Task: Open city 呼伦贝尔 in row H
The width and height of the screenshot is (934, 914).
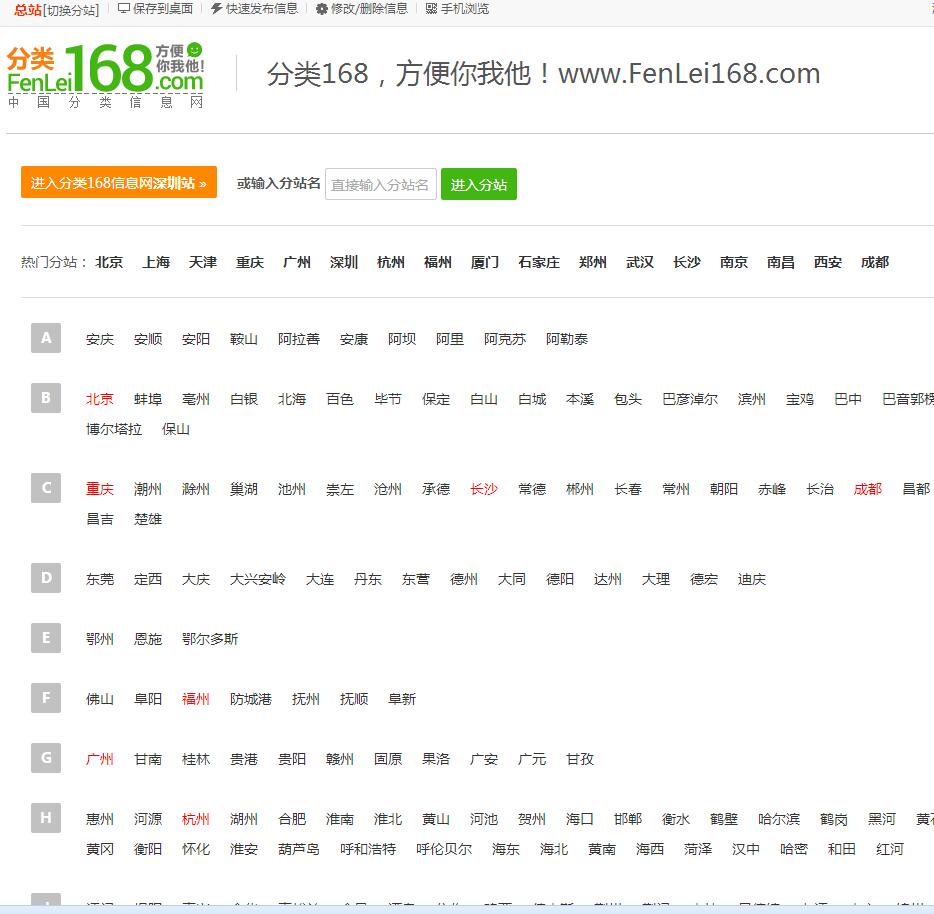Action: point(444,849)
